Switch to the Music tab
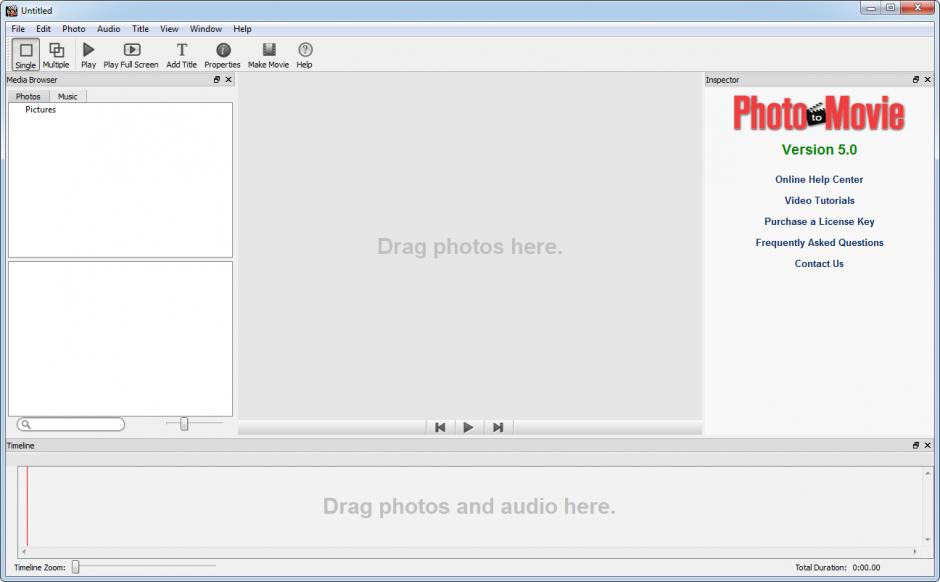940x582 pixels. point(68,96)
